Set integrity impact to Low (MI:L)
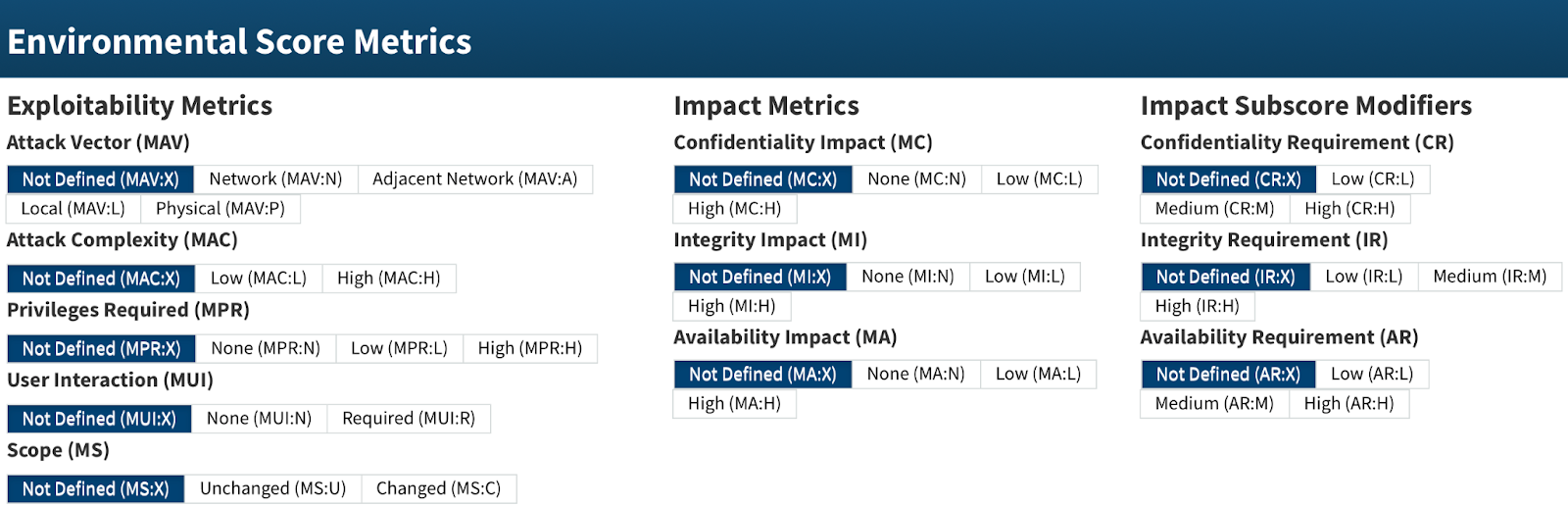This screenshot has height=507, width=1568. [1024, 278]
